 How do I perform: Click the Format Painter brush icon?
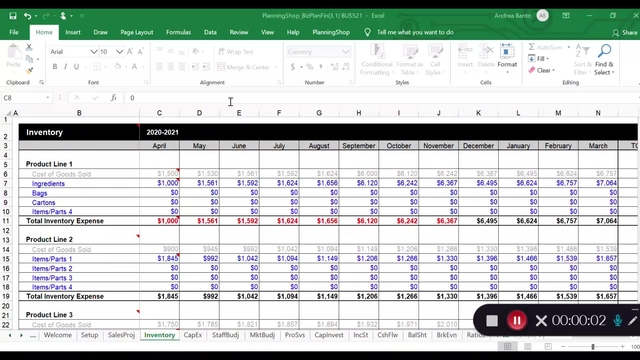tap(29, 71)
